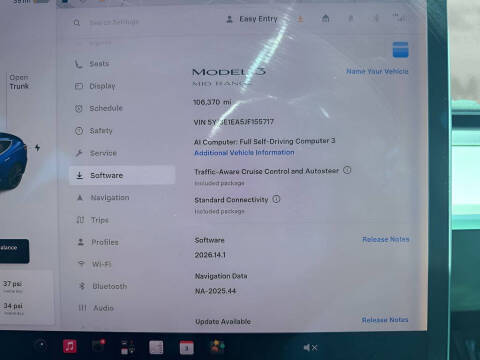Open the Navigation settings menu

tap(102, 198)
